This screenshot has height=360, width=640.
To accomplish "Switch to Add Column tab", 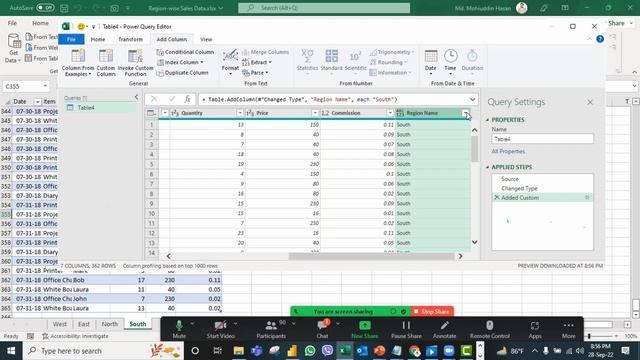I will tap(171, 39).
